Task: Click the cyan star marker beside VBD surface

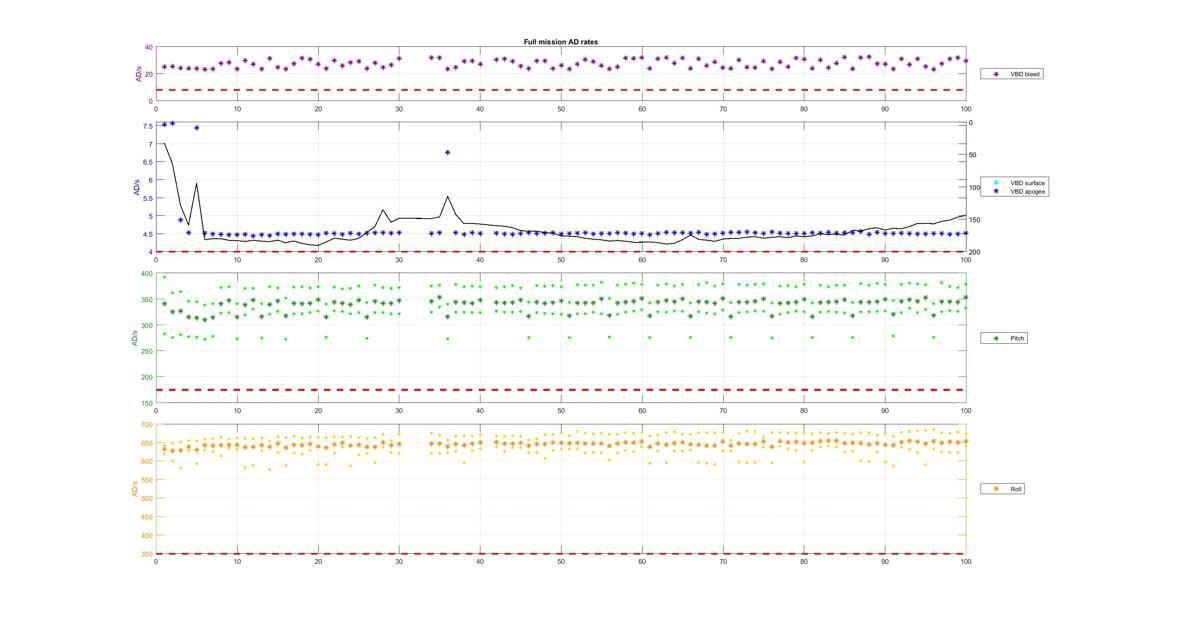Action: (996, 183)
